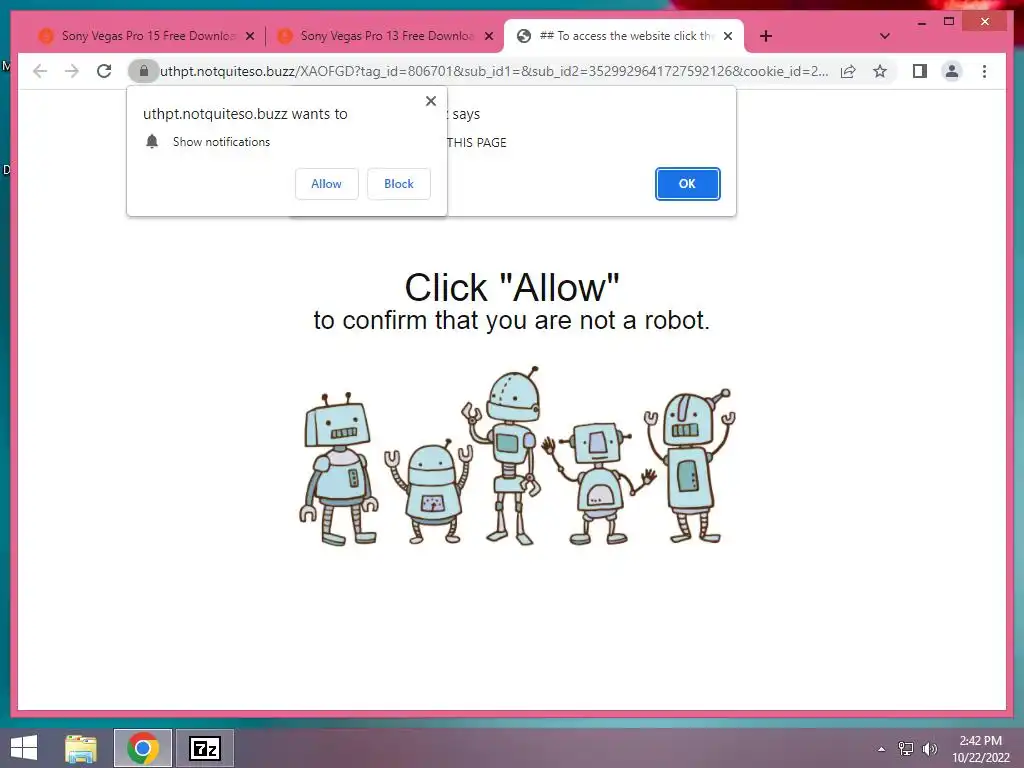
Task: Block notifications in the permission prompt
Action: tap(398, 184)
